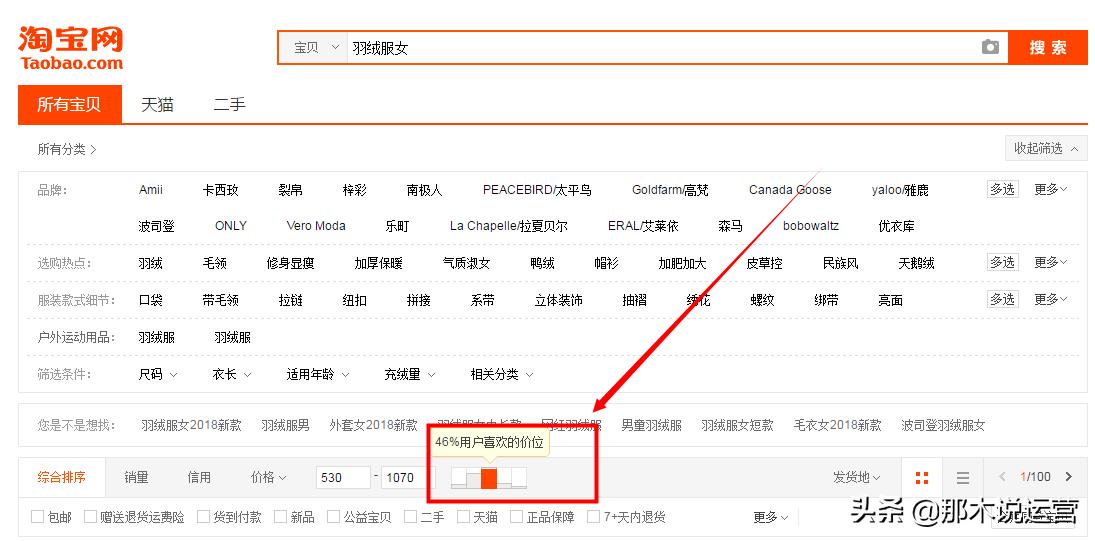The image size is (1095, 541).
Task: Select brand PEACEBIRD/太平鸟
Action: click(x=537, y=190)
